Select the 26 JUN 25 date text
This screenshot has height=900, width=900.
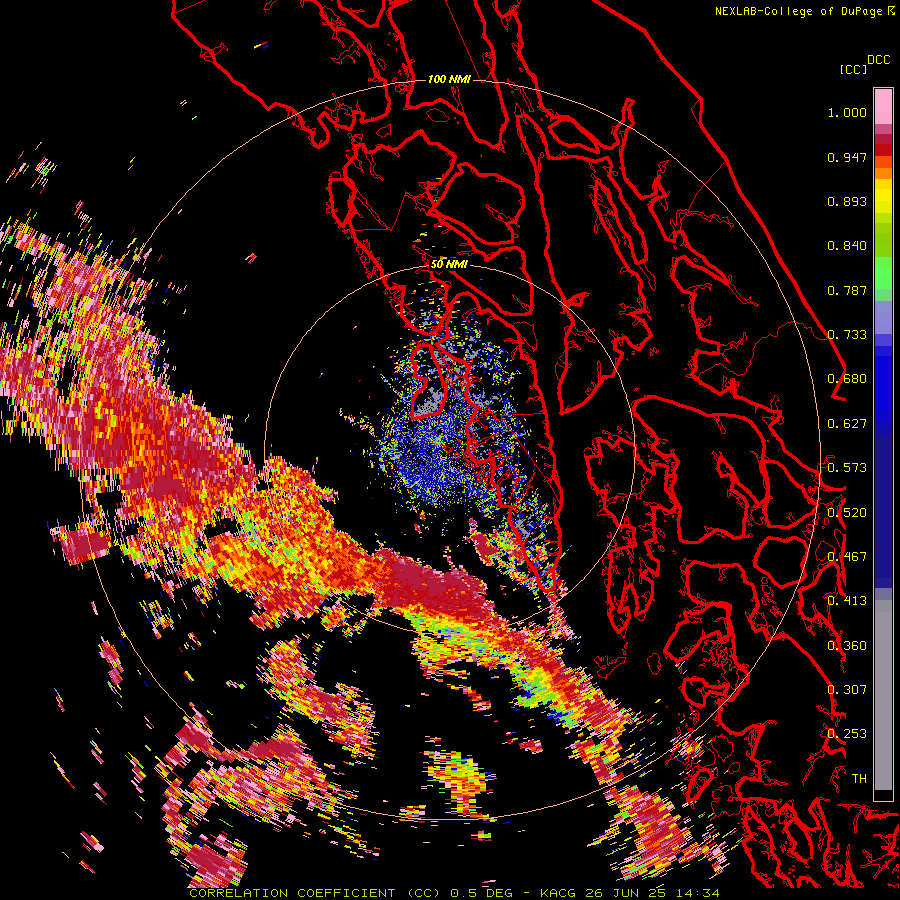point(625,893)
